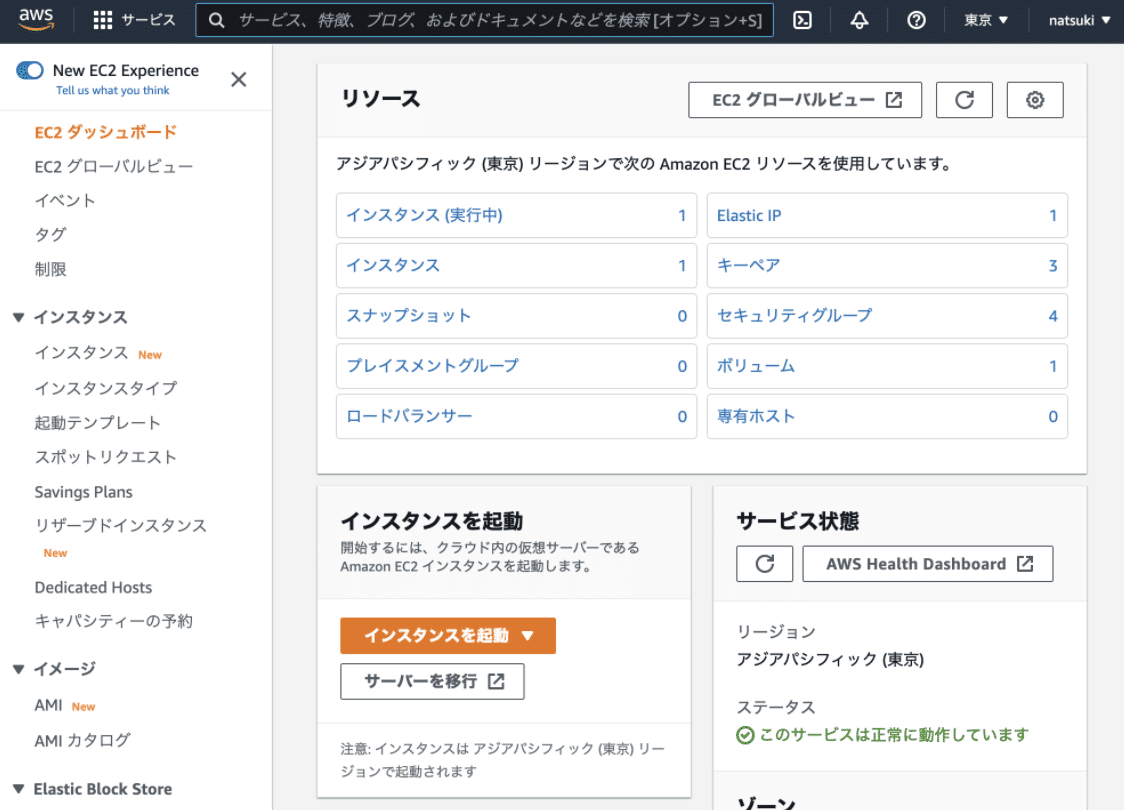The image size is (1124, 810).
Task: Toggle the New EC2 Experience switch
Action: click(30, 70)
